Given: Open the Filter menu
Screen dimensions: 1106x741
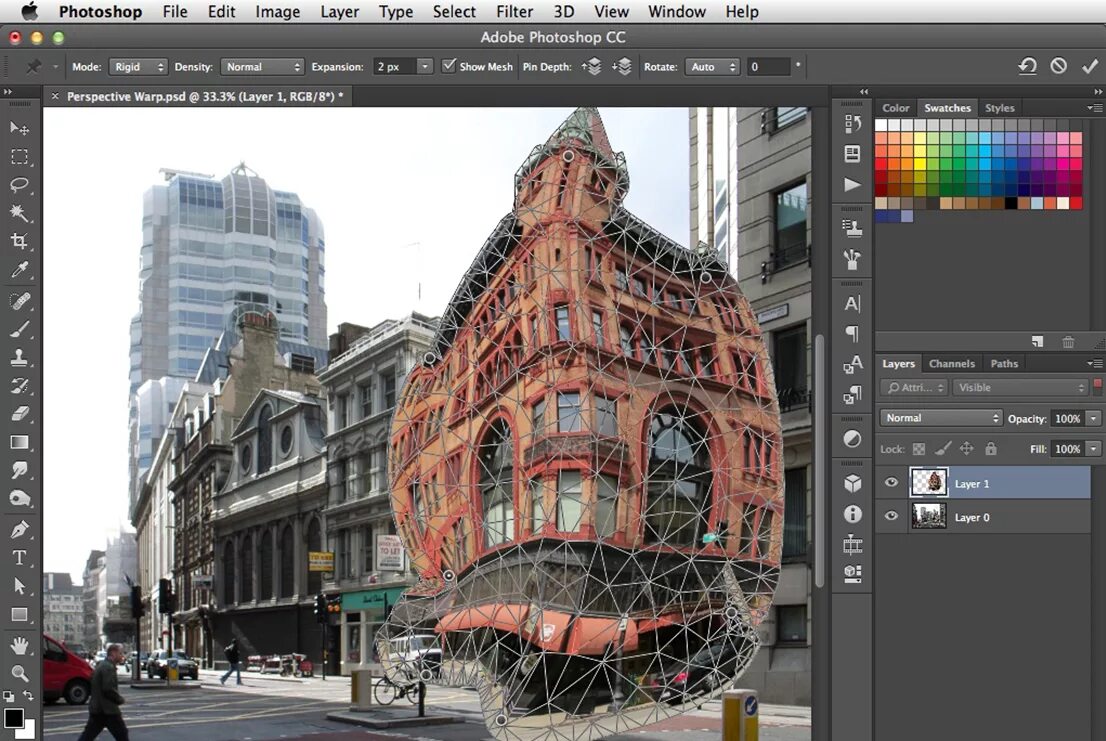Looking at the screenshot, I should (514, 12).
